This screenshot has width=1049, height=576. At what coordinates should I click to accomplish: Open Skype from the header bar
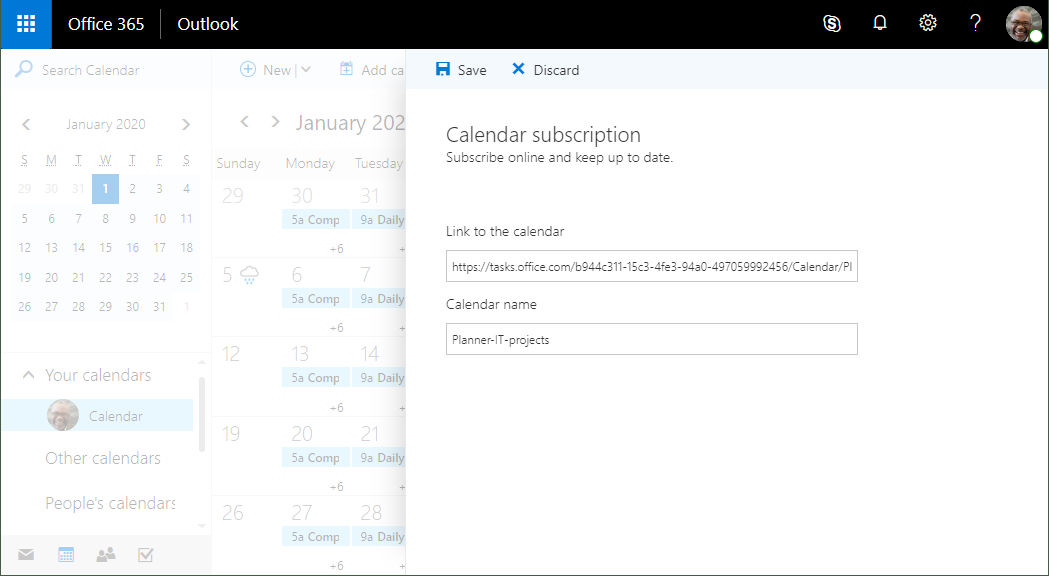click(832, 24)
